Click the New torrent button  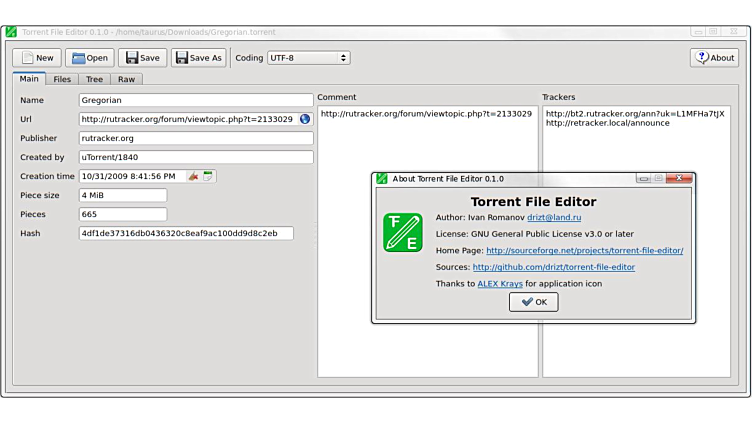tap(37, 58)
